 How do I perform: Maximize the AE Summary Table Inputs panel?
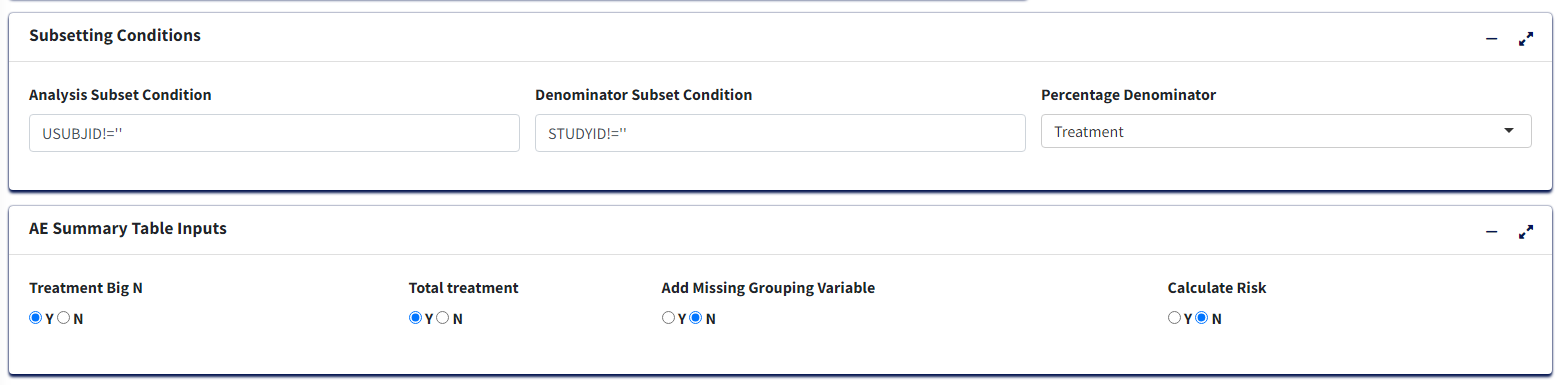pyautogui.click(x=1526, y=232)
